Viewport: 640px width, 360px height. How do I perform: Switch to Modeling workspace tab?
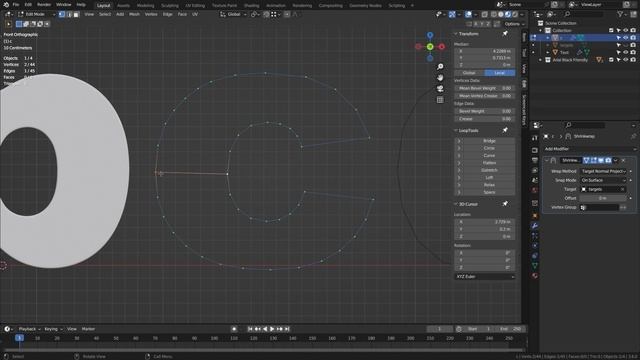tap(145, 6)
